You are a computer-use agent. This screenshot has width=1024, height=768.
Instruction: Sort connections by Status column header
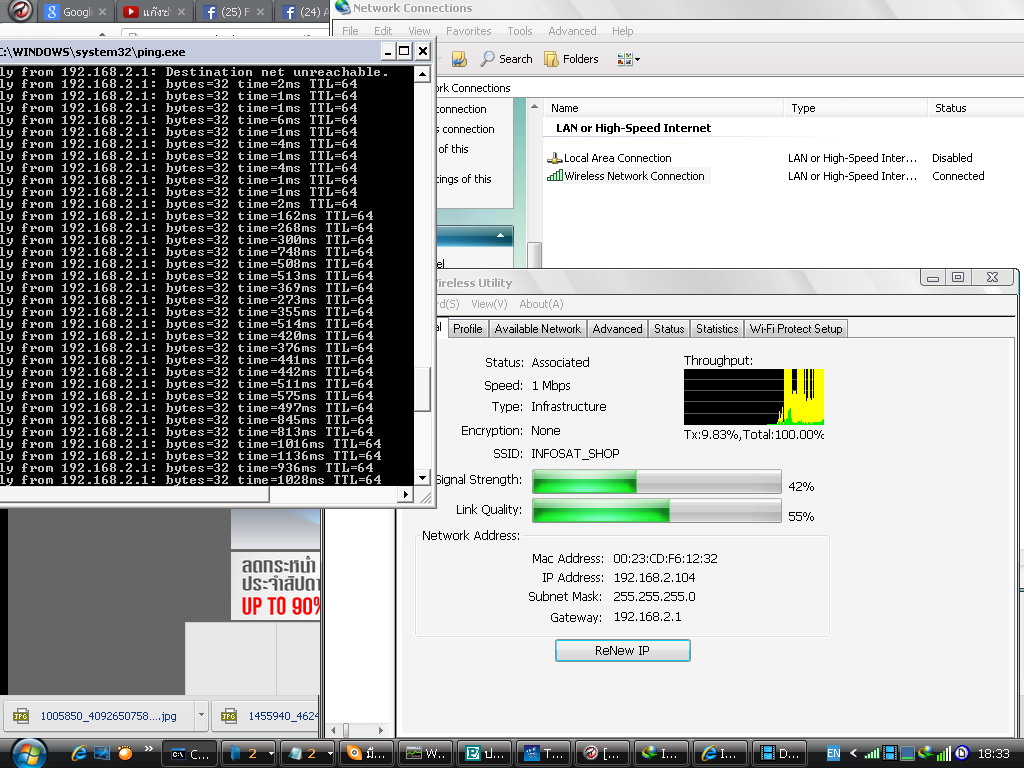[975, 108]
